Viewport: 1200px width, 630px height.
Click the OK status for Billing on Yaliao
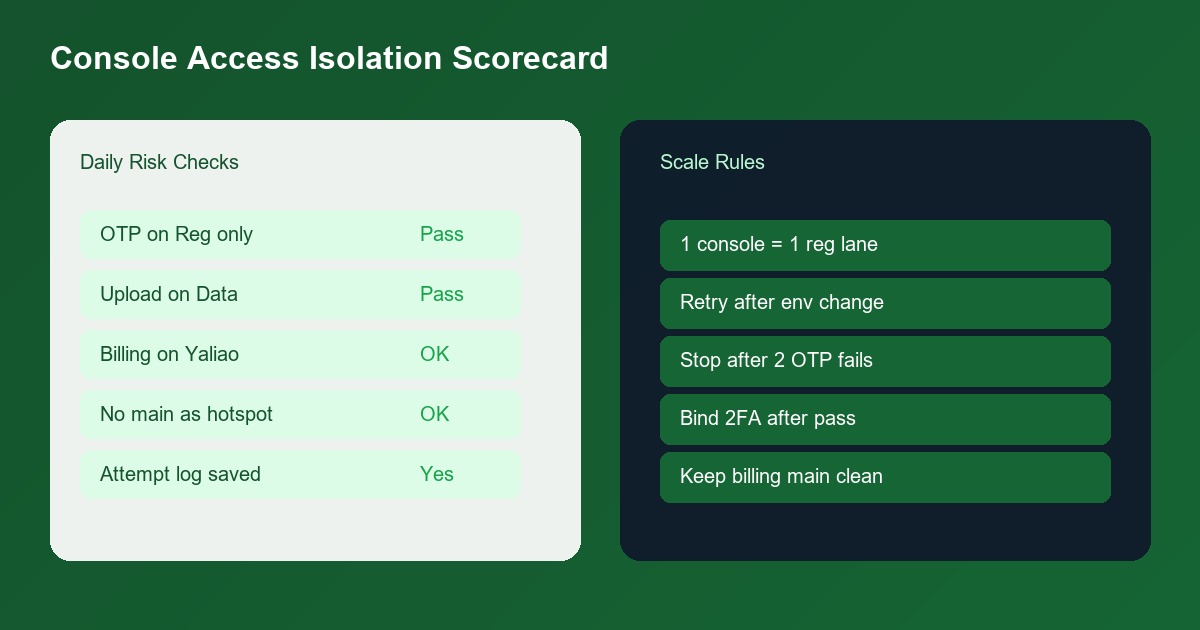(x=435, y=355)
